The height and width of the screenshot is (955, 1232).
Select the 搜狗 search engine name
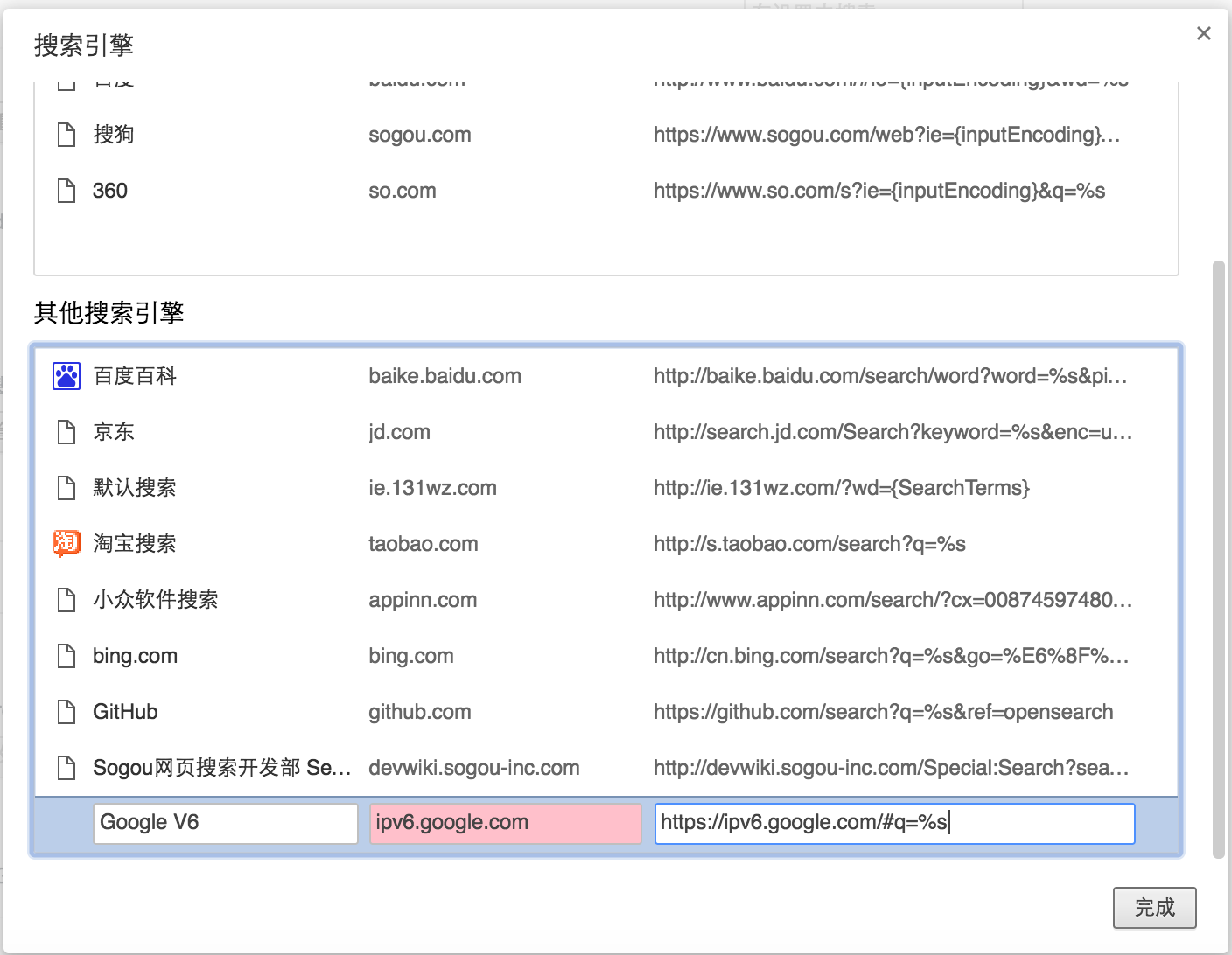click(114, 135)
